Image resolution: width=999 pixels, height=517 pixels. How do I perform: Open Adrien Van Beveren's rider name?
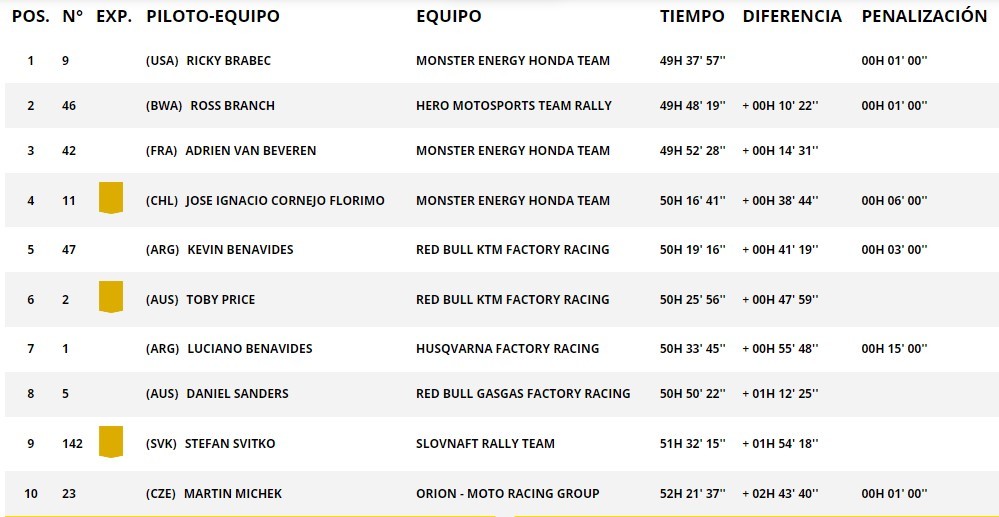250,151
